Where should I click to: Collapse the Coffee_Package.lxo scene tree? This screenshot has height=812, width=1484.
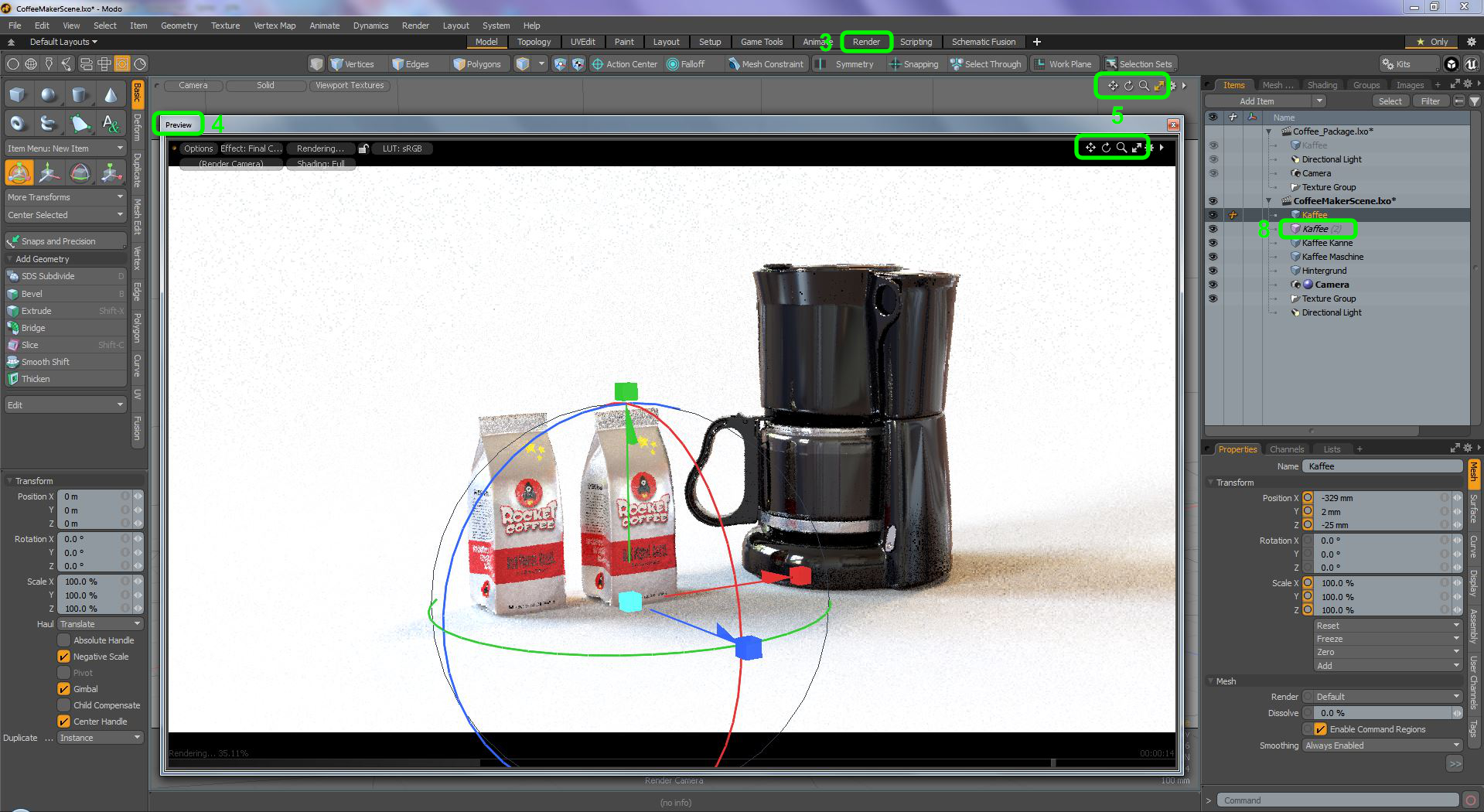point(1269,131)
